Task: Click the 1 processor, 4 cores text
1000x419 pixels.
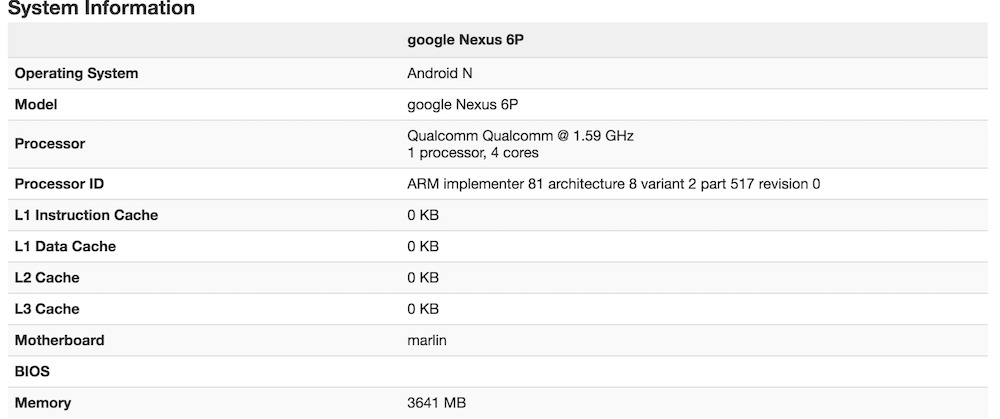Action: (473, 153)
